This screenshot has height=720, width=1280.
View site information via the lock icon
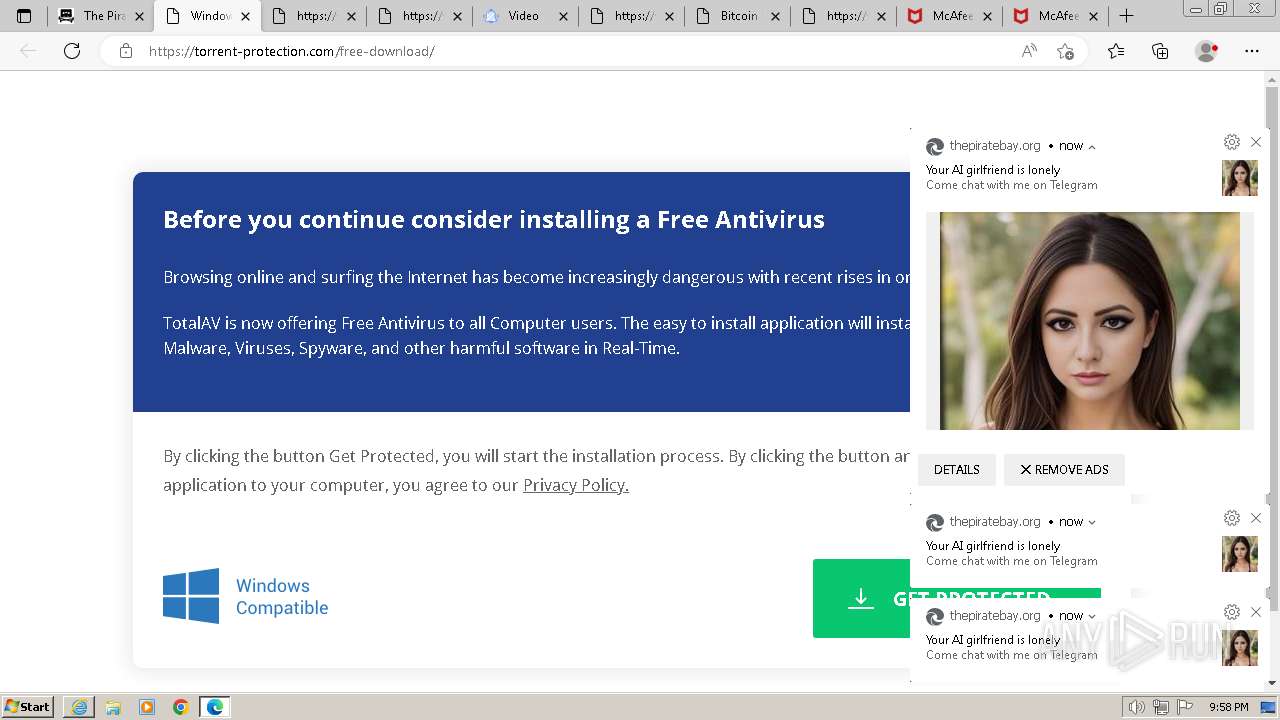click(x=126, y=51)
